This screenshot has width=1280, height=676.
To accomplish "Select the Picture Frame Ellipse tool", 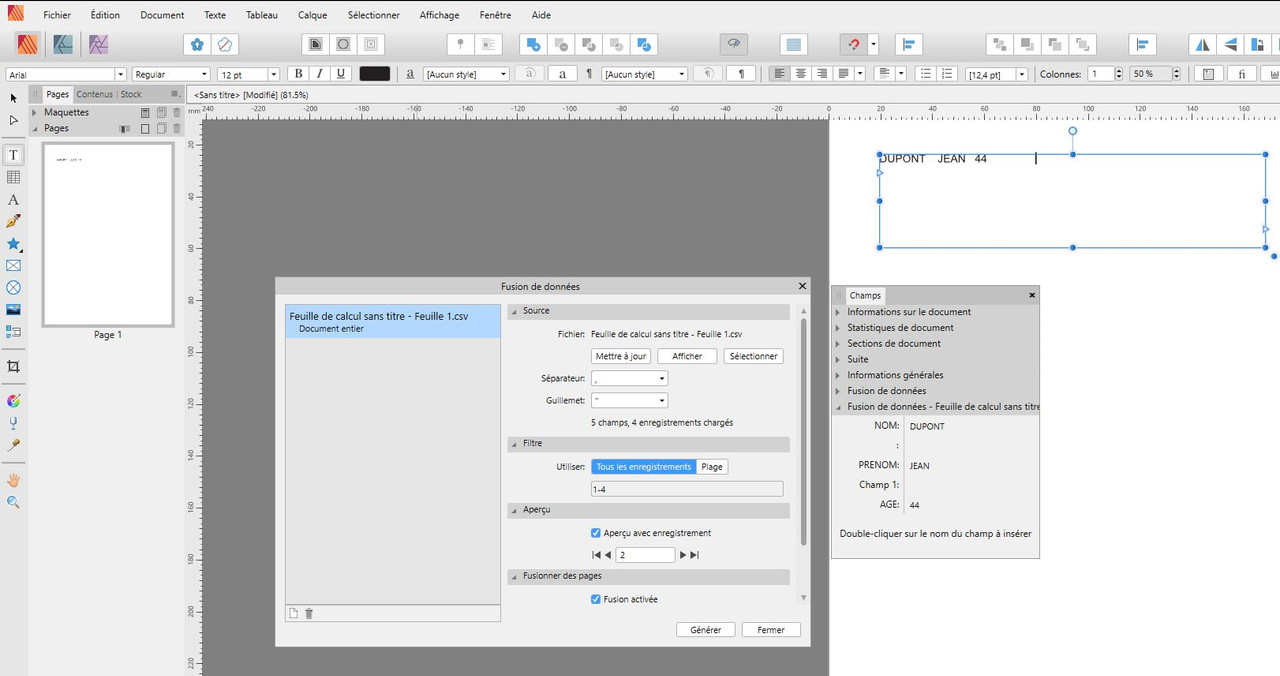I will pyautogui.click(x=13, y=288).
